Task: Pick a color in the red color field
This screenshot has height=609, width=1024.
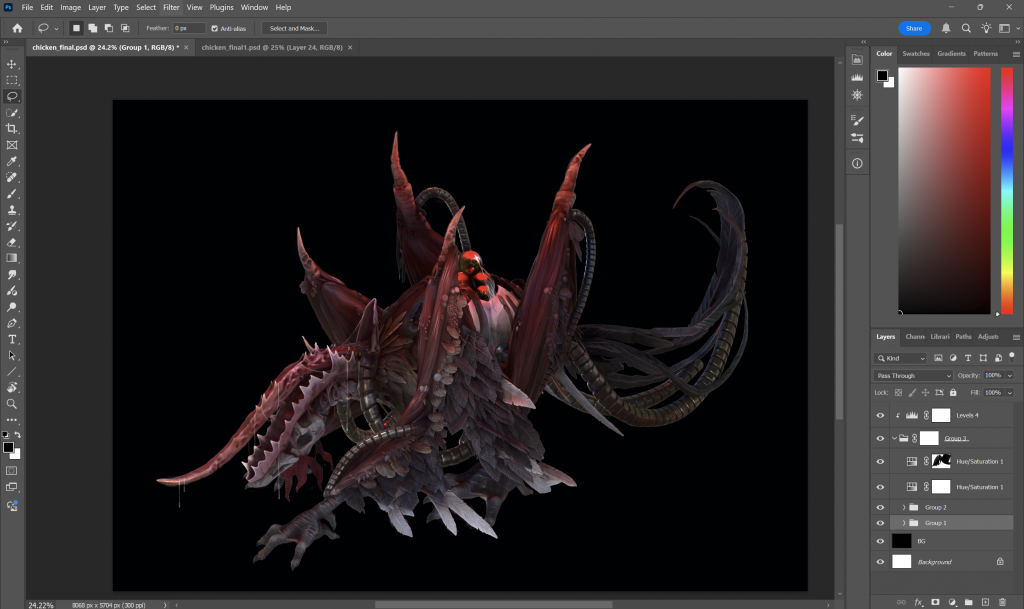Action: pos(944,191)
